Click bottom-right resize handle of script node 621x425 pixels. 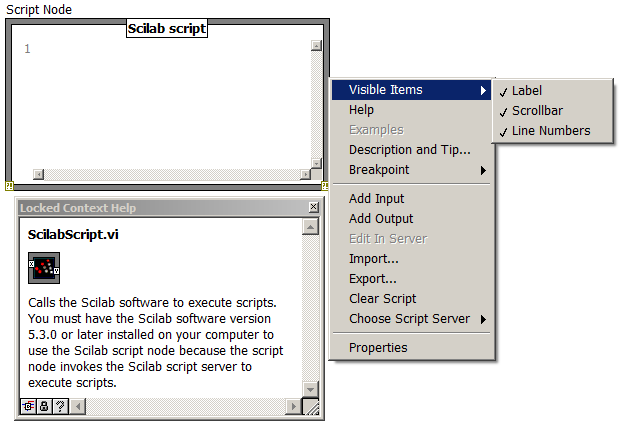tap(325, 186)
